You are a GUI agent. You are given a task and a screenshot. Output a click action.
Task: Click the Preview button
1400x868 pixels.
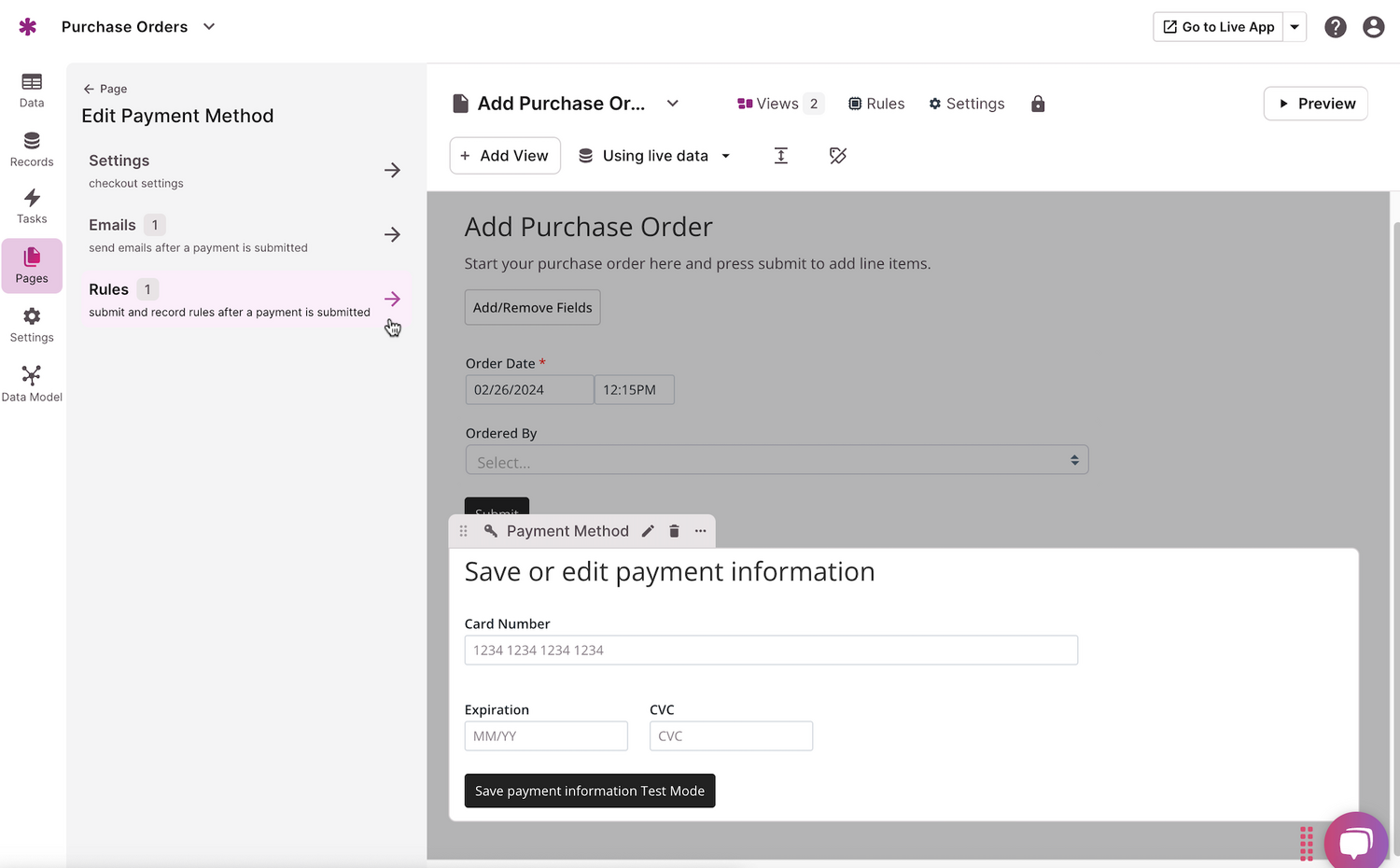[1316, 104]
